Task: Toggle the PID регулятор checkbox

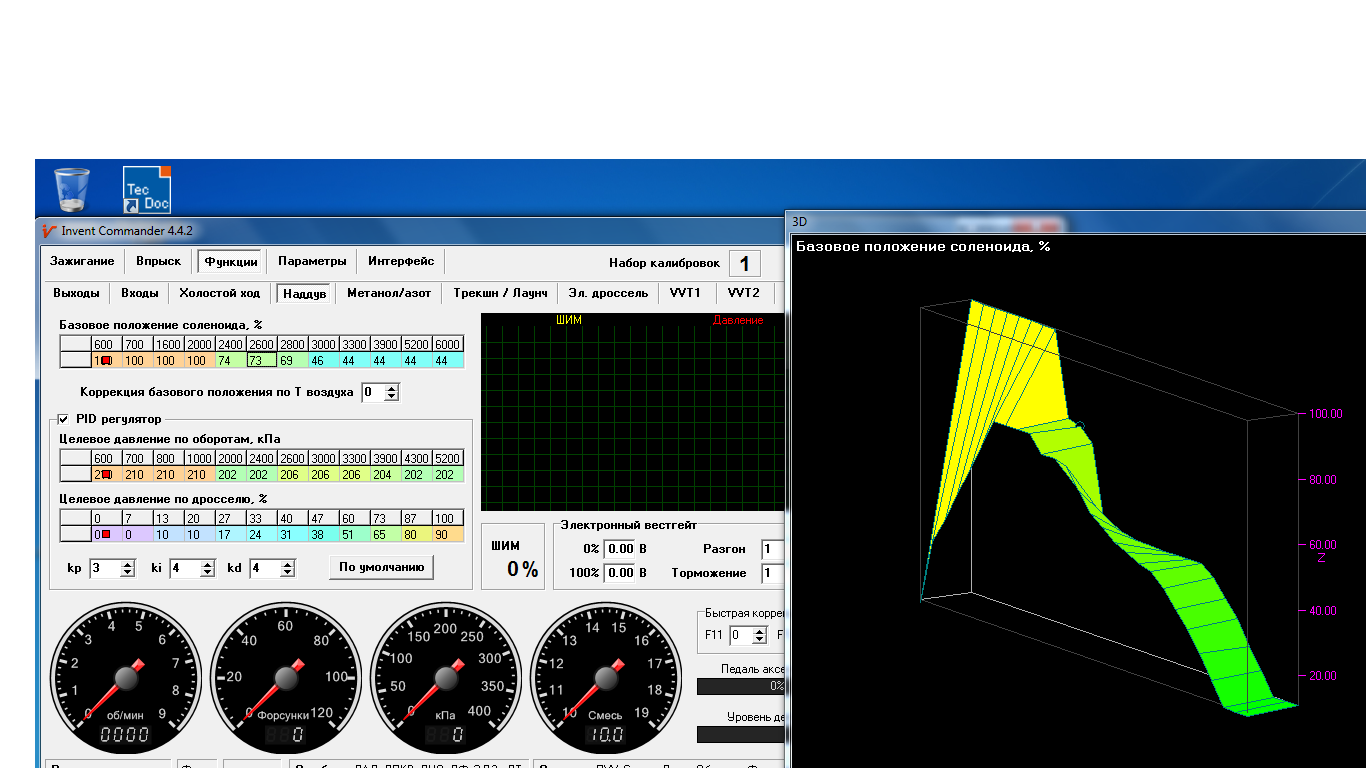Action: (64, 419)
